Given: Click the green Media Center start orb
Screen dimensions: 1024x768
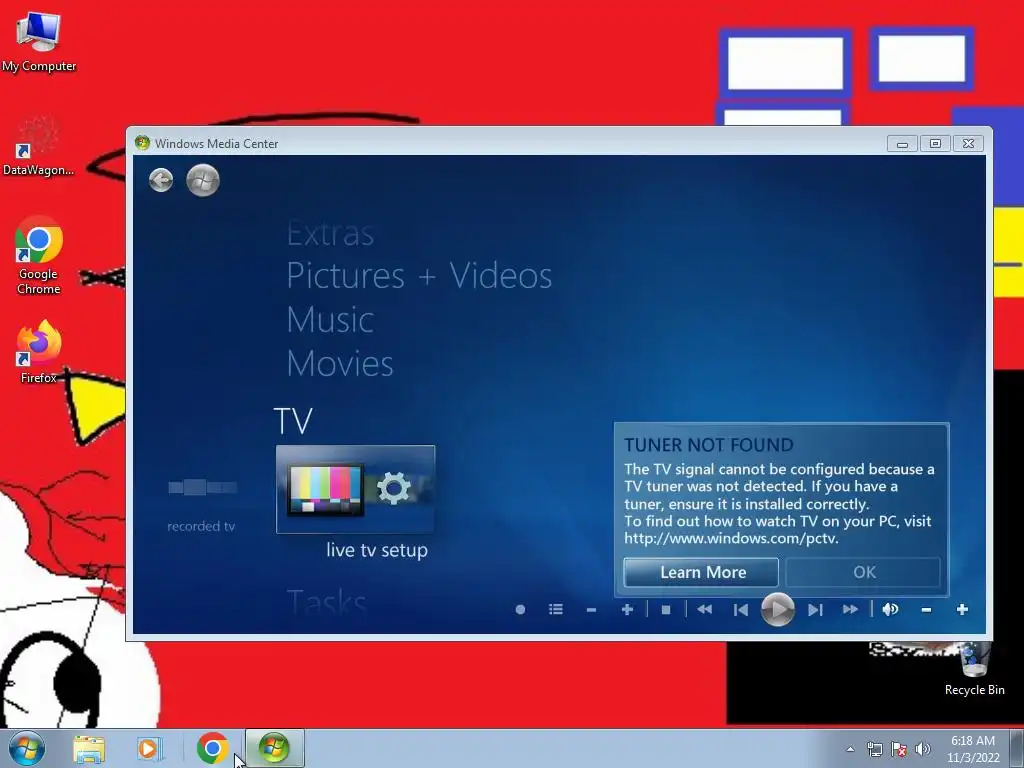Looking at the screenshot, I should tap(203, 180).
